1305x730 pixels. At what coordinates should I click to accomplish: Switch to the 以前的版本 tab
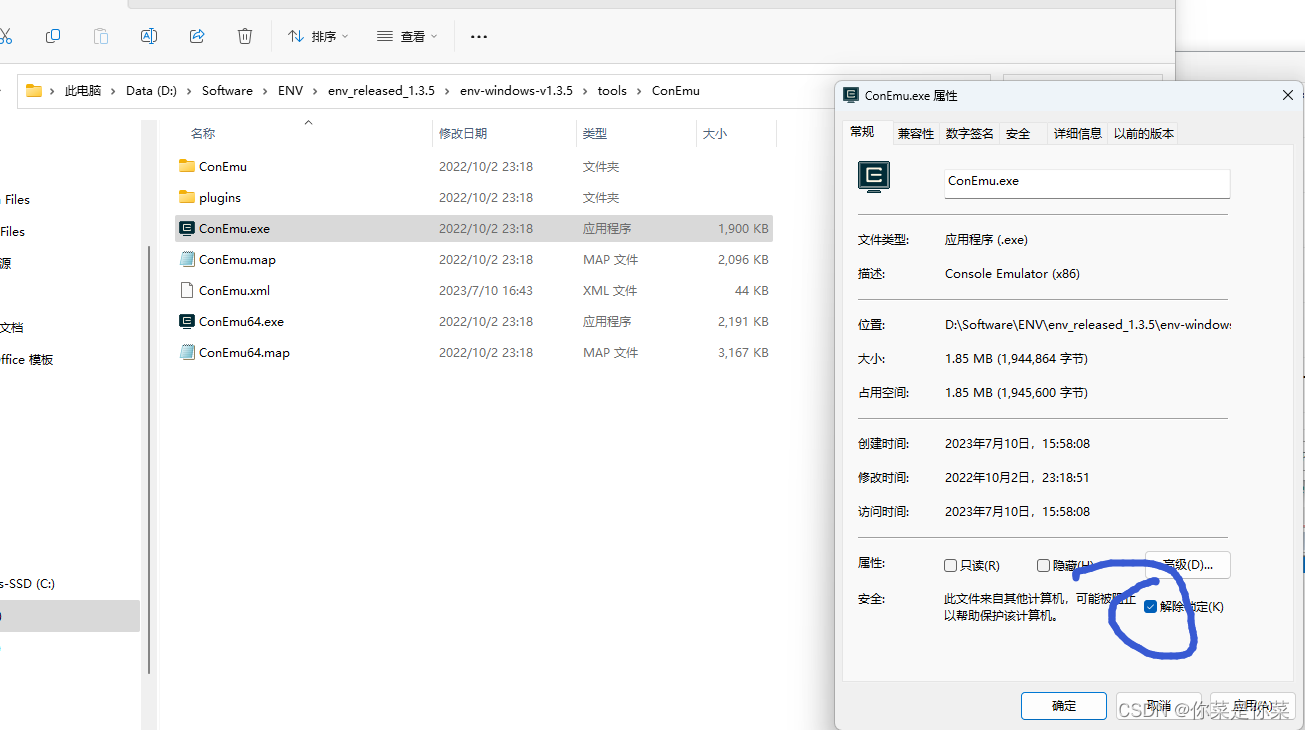[x=1144, y=133]
